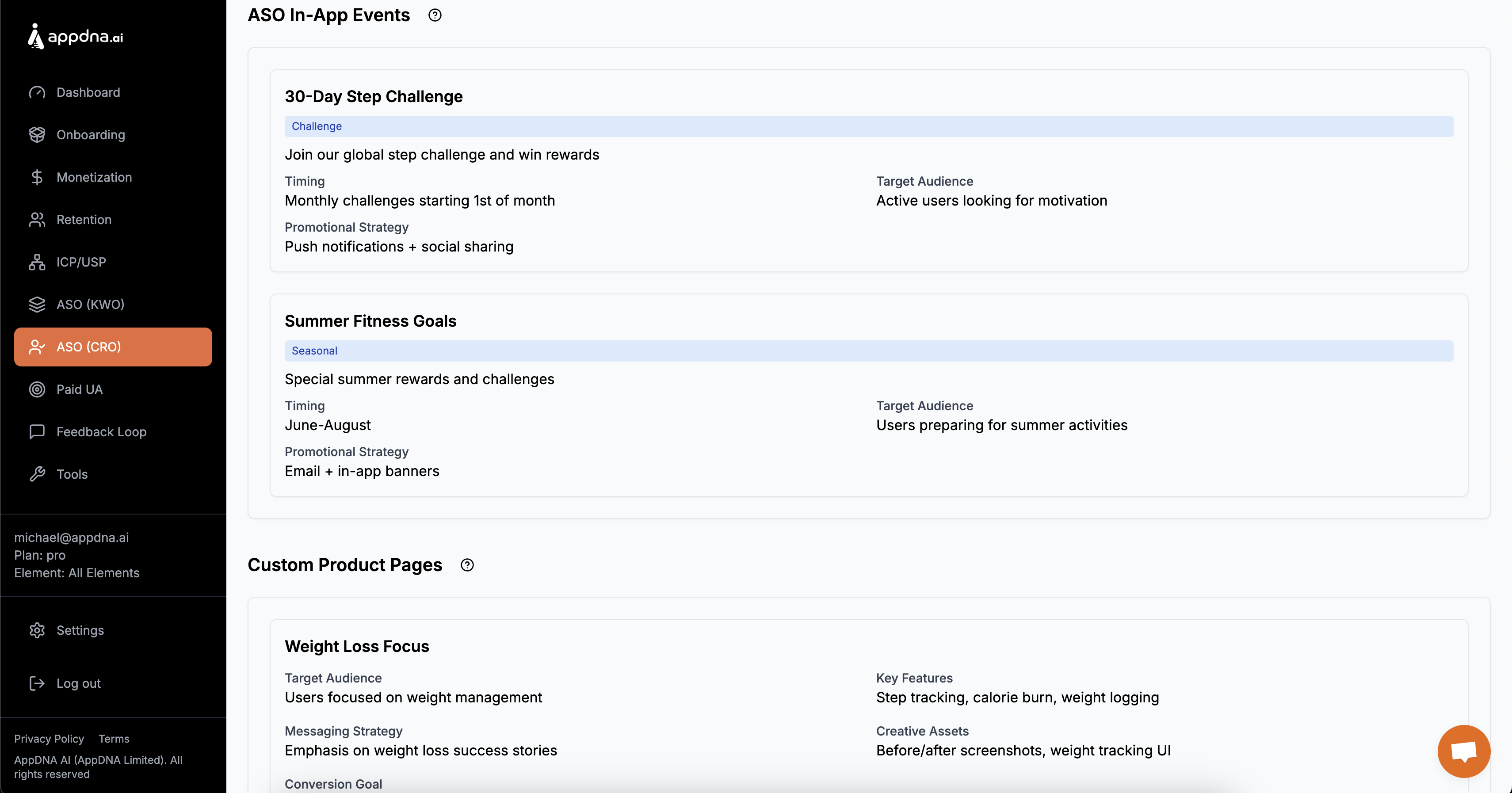The width and height of the screenshot is (1512, 793).
Task: Log out of the account
Action: tap(78, 683)
